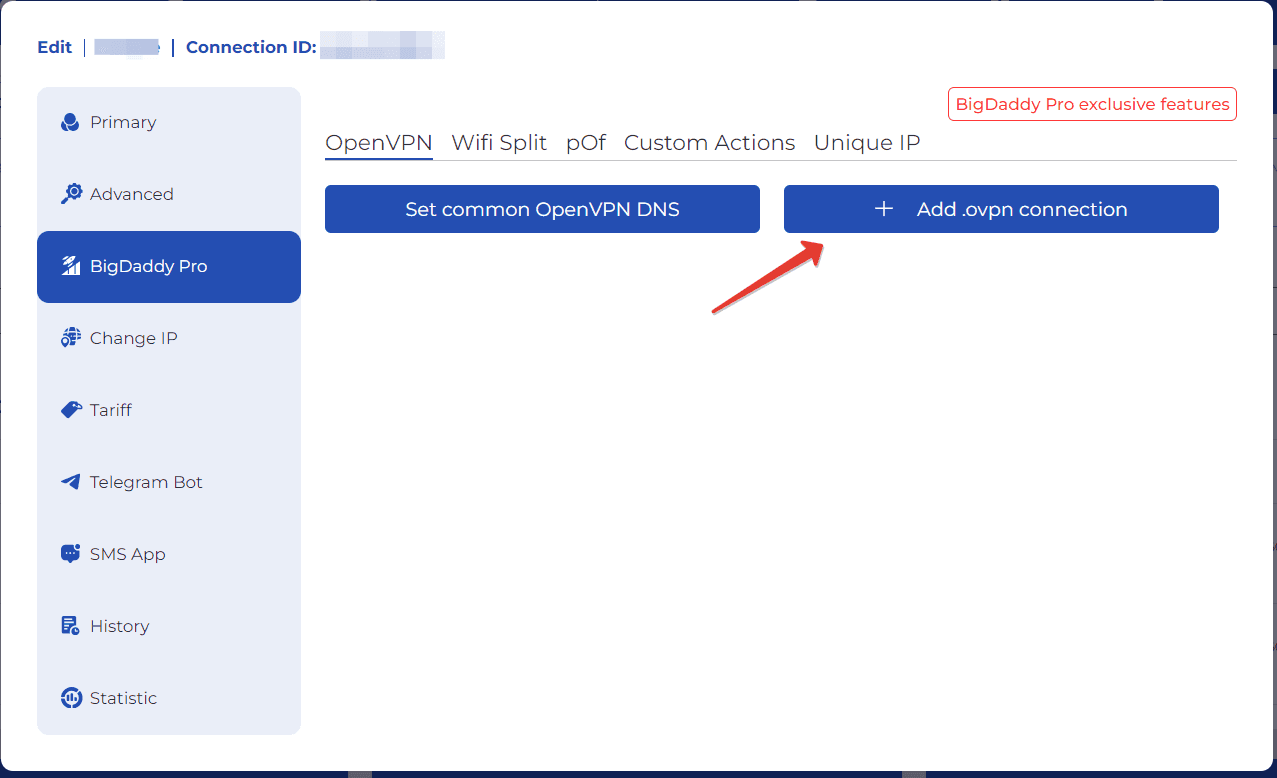Click the Telegram Bot paper plane icon
This screenshot has width=1277, height=778.
coord(70,482)
